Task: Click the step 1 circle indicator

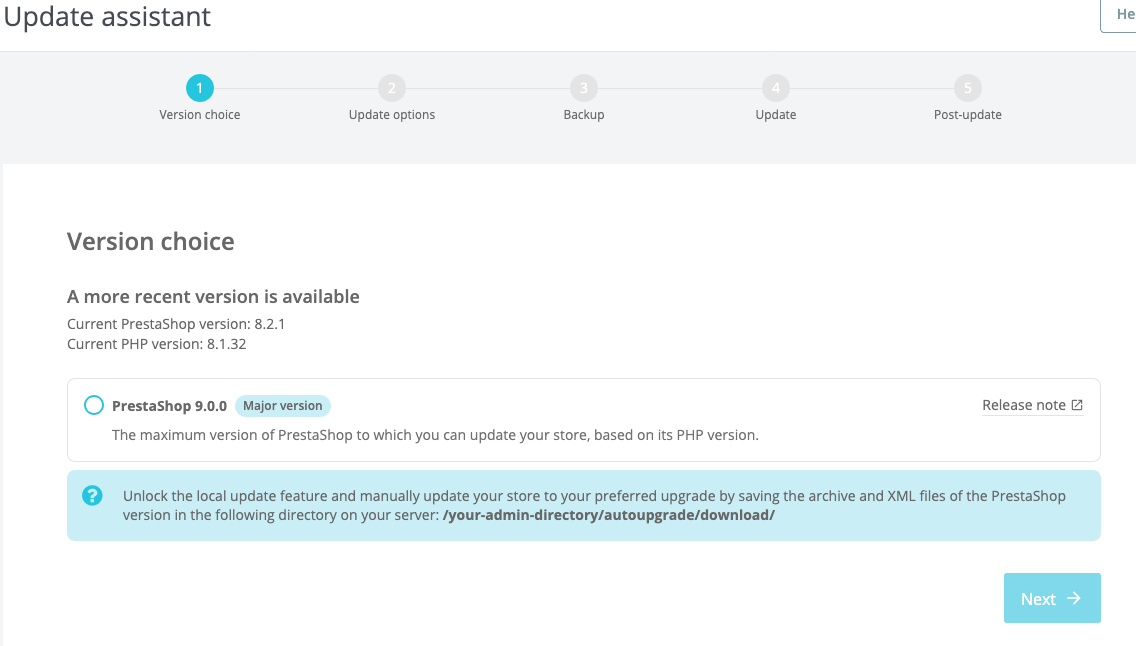Action: pyautogui.click(x=200, y=88)
